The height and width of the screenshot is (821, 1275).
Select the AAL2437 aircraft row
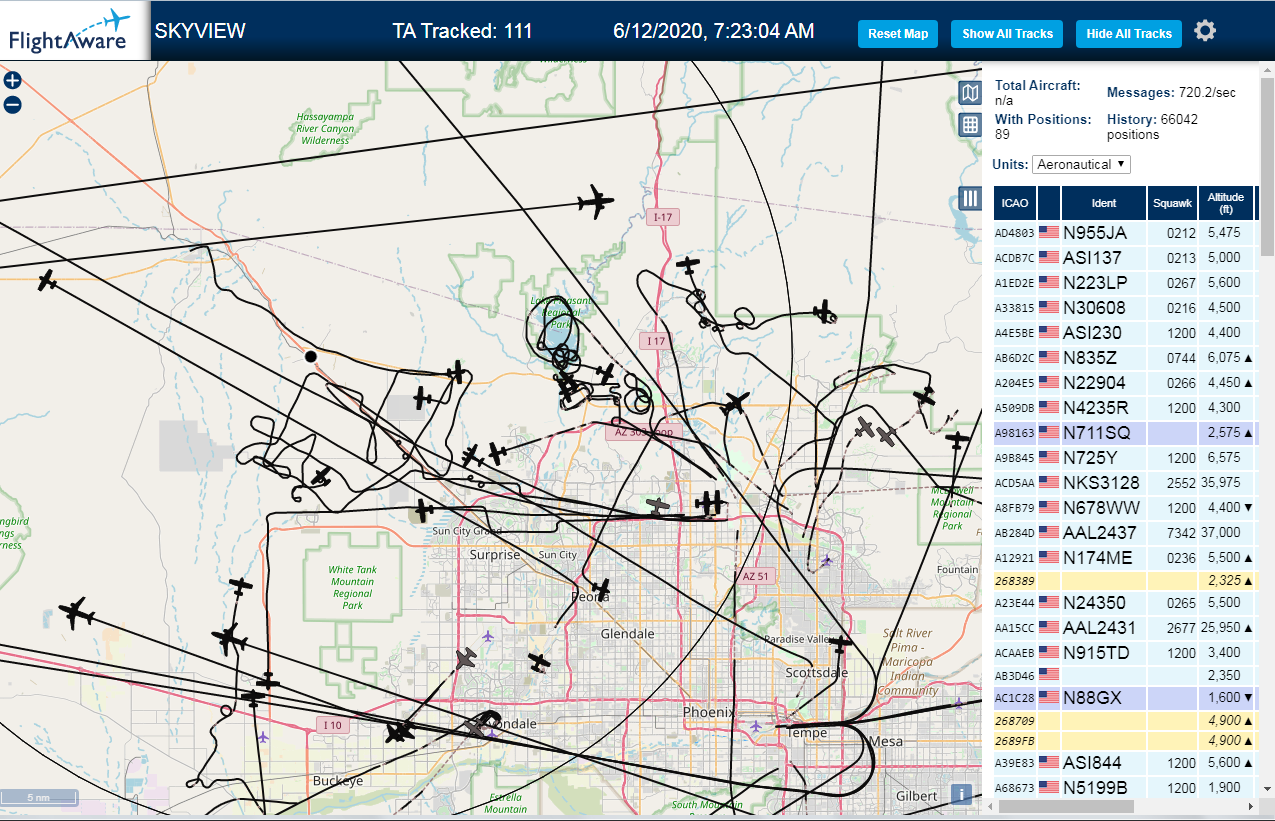(x=1125, y=533)
